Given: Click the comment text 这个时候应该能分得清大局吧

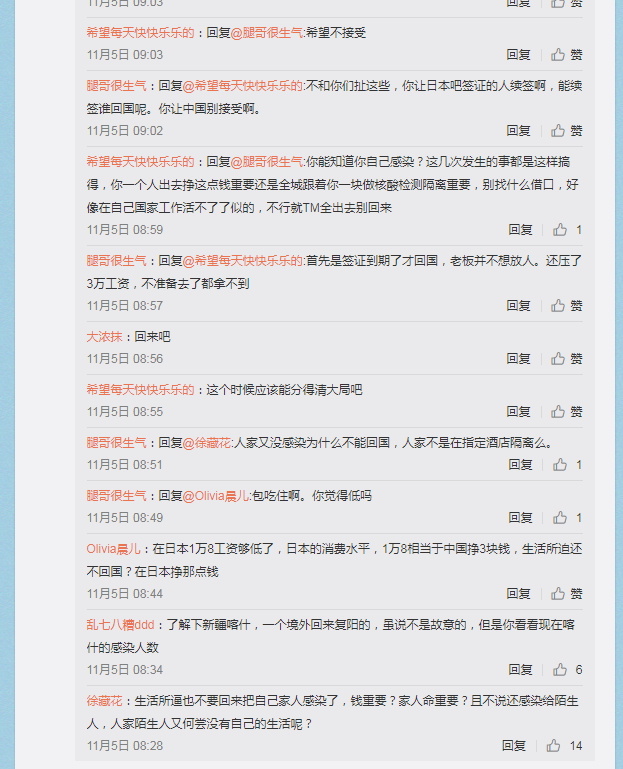Looking at the screenshot, I should 285,389.
